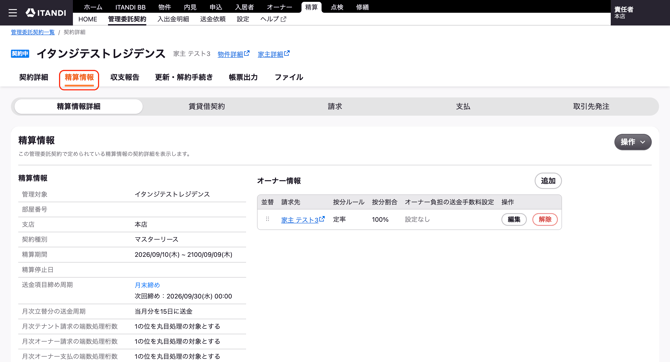
Task: Select 点検 in top navigation
Action: point(337,7)
